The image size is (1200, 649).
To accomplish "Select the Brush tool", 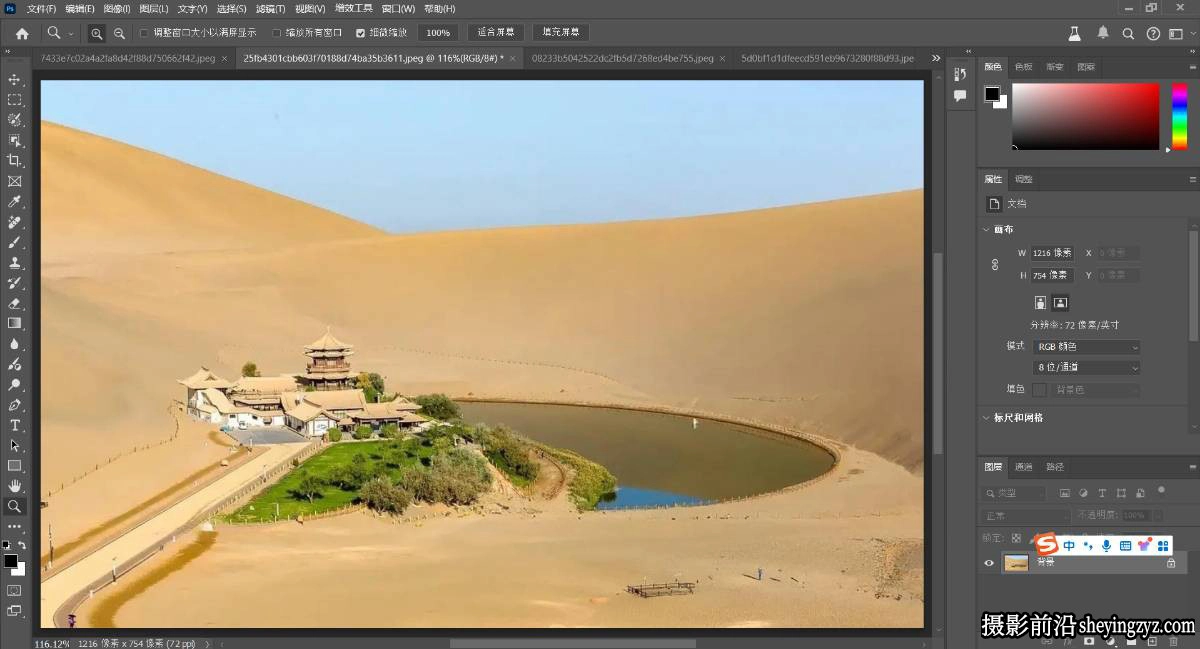I will coord(14,242).
